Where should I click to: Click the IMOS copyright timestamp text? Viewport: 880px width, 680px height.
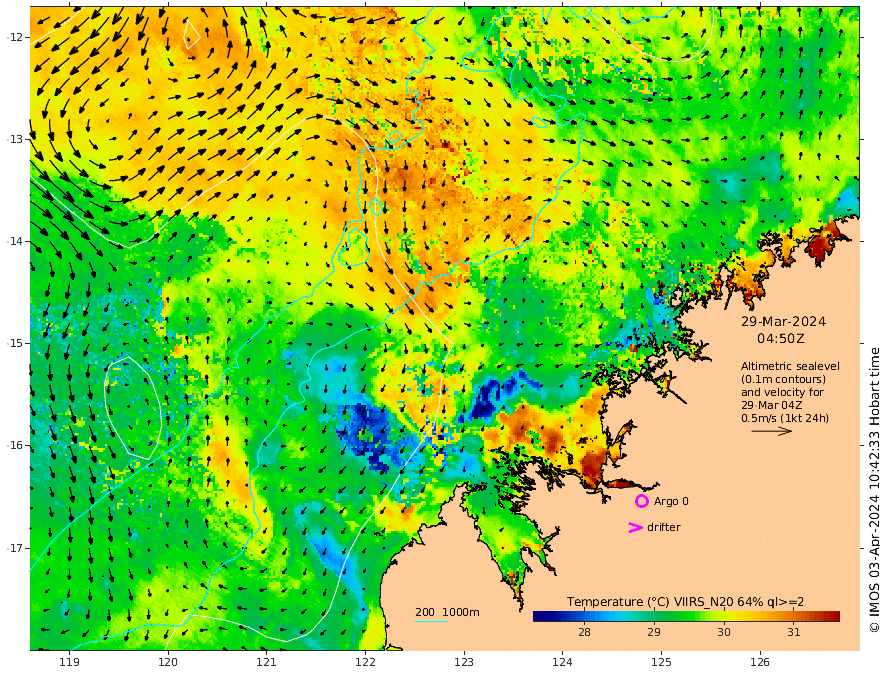click(x=874, y=489)
